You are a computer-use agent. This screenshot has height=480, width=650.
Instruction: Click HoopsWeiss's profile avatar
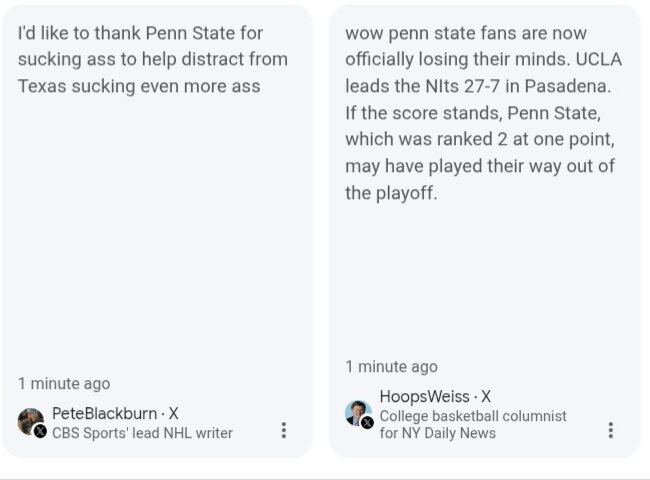pos(358,413)
